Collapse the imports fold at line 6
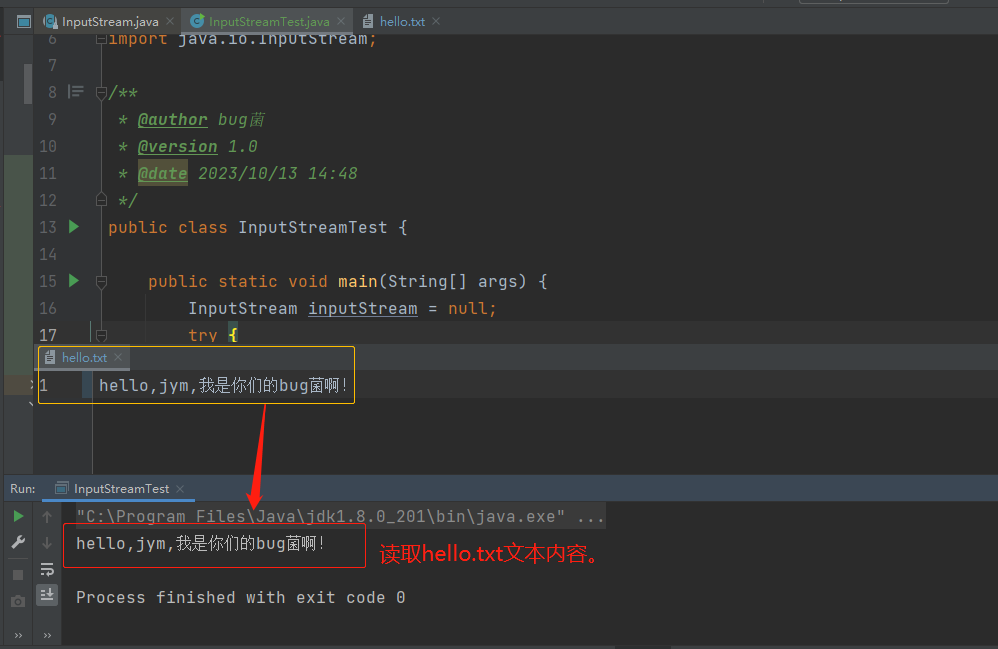The height and width of the screenshot is (649, 998). pos(101,39)
